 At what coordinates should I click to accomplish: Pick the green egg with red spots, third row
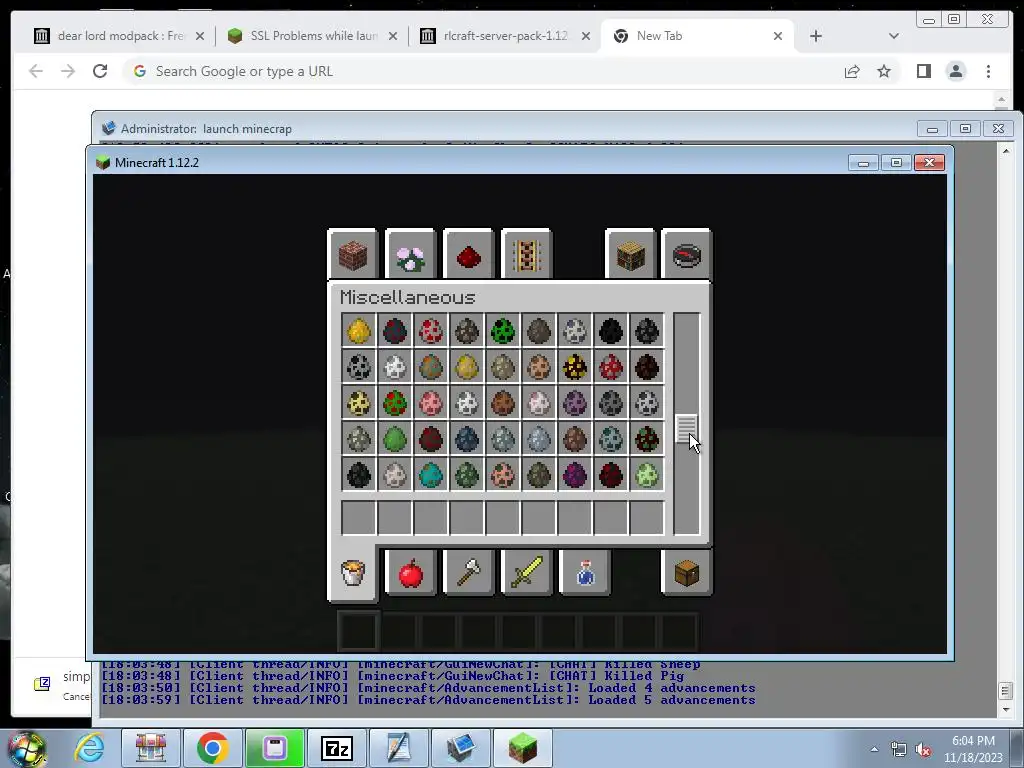(394, 403)
